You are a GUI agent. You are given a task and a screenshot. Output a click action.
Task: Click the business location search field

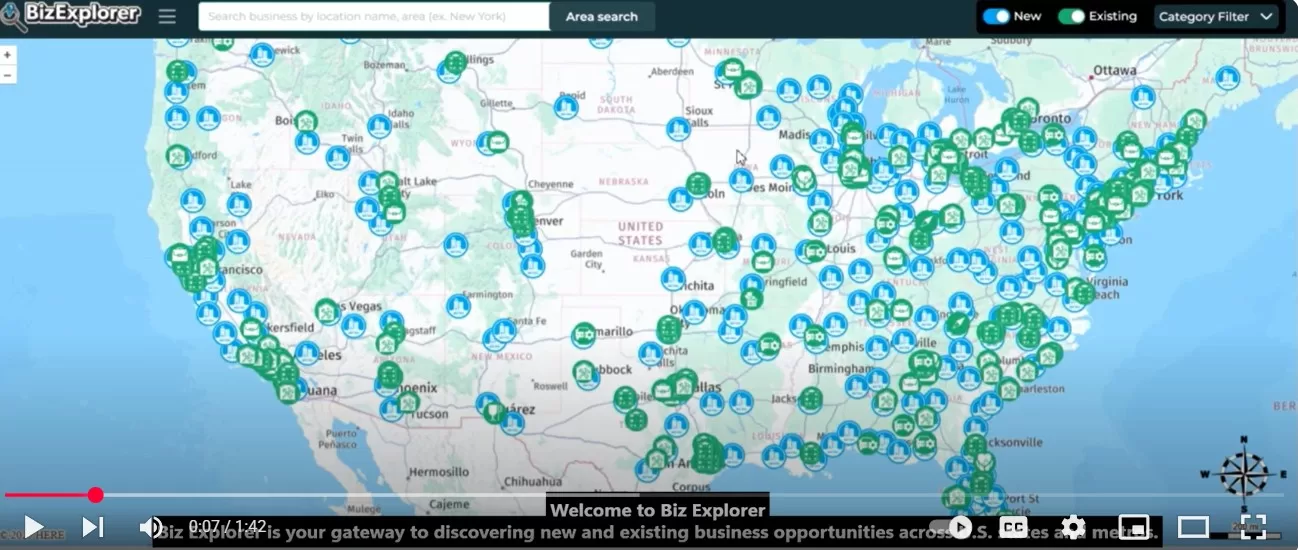(373, 17)
